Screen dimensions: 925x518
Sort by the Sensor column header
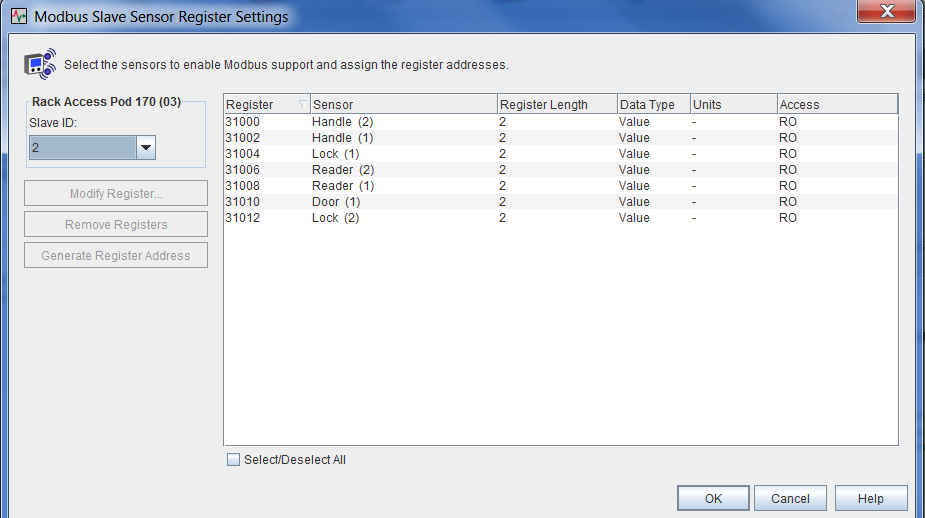point(404,104)
